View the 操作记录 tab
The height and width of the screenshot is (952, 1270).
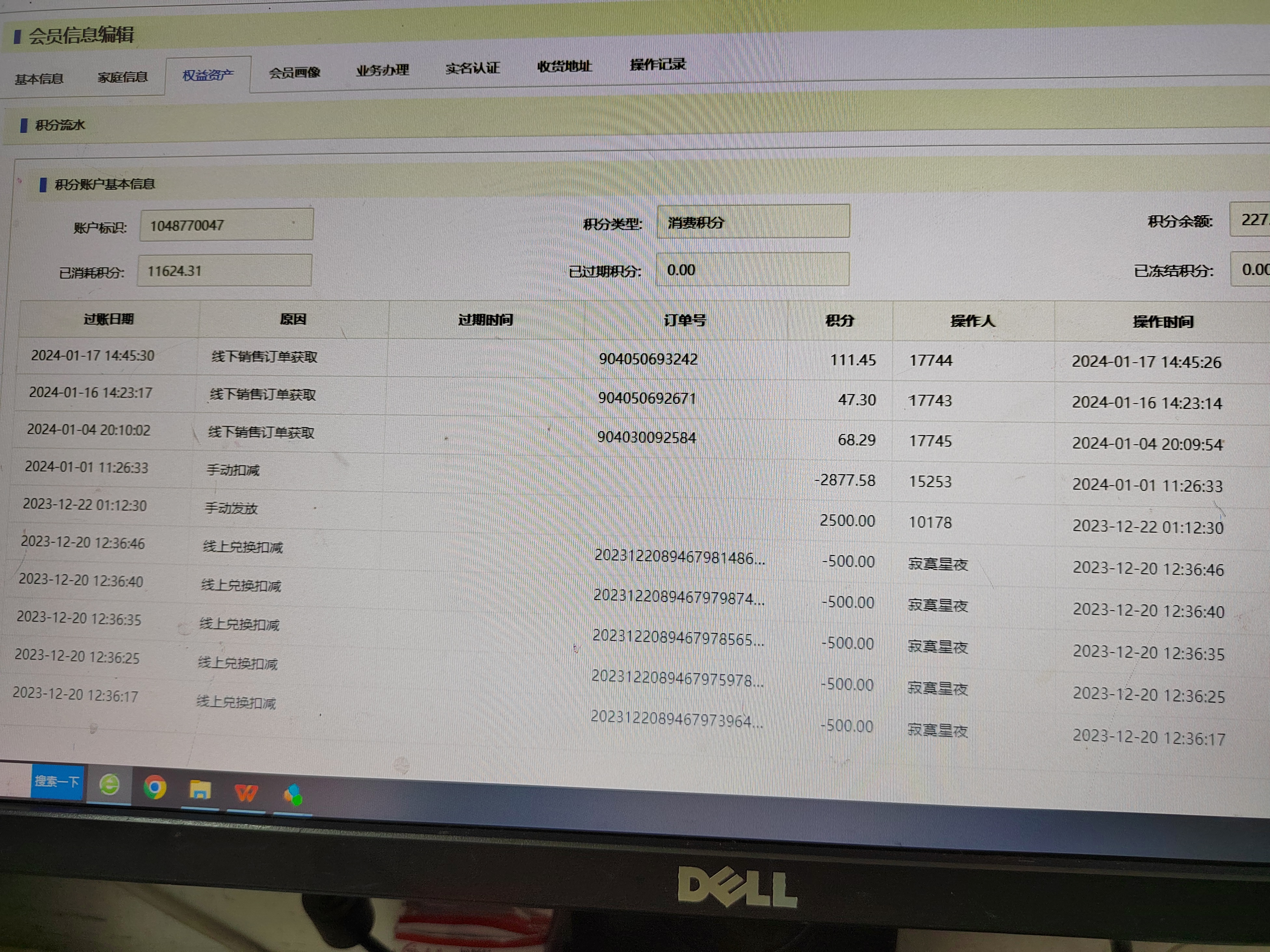coord(657,64)
